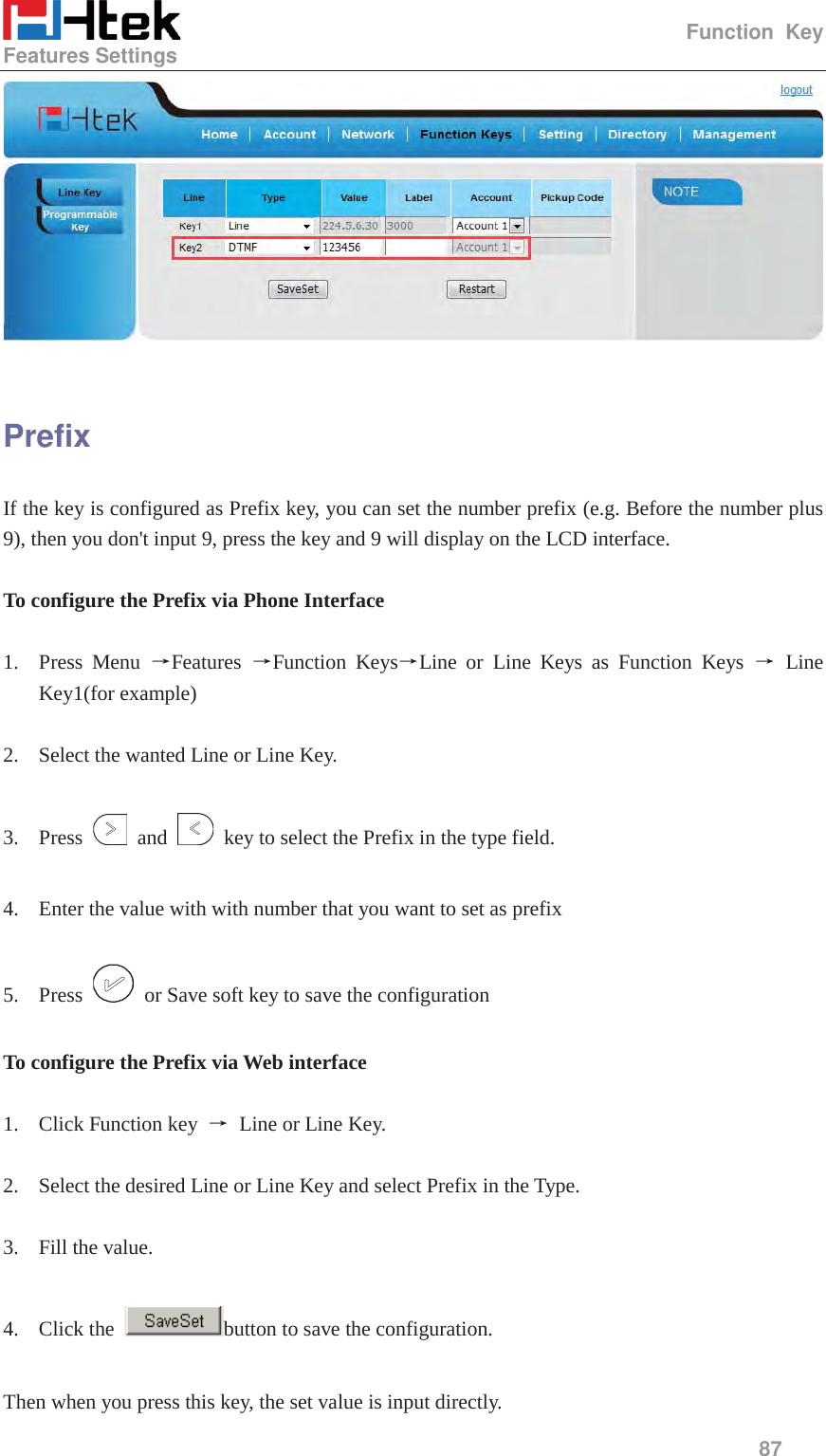This screenshot has width=826, height=1456.
Task: Click the Restart button
Action: click(476, 288)
